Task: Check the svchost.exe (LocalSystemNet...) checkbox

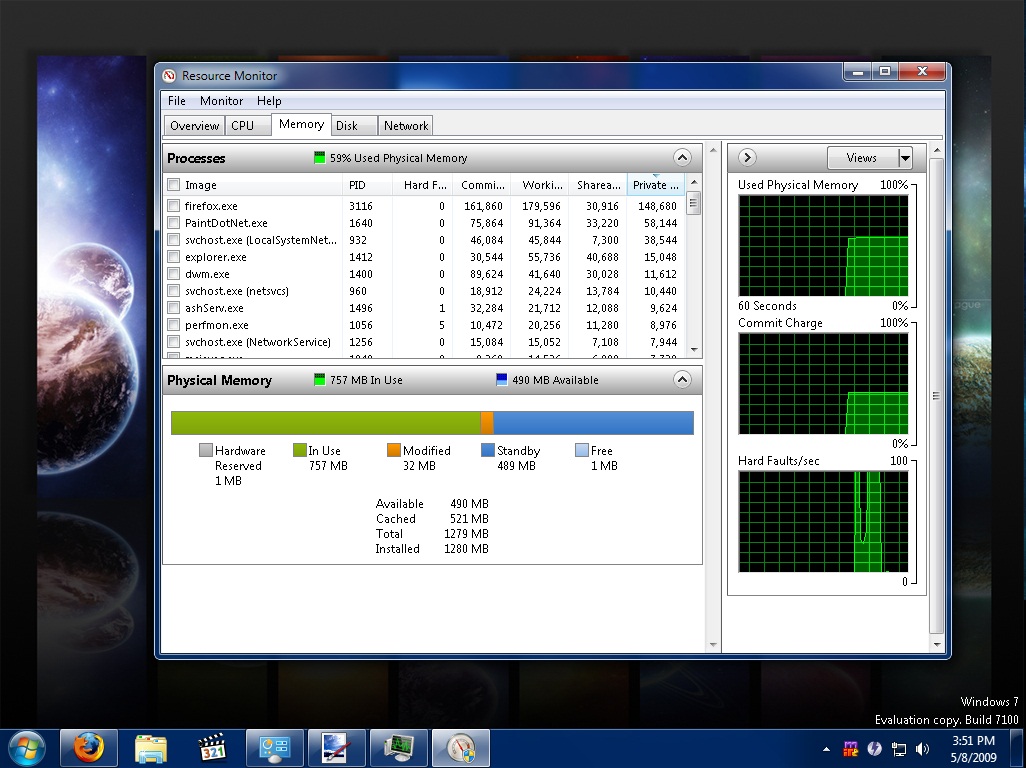Action: (x=173, y=240)
